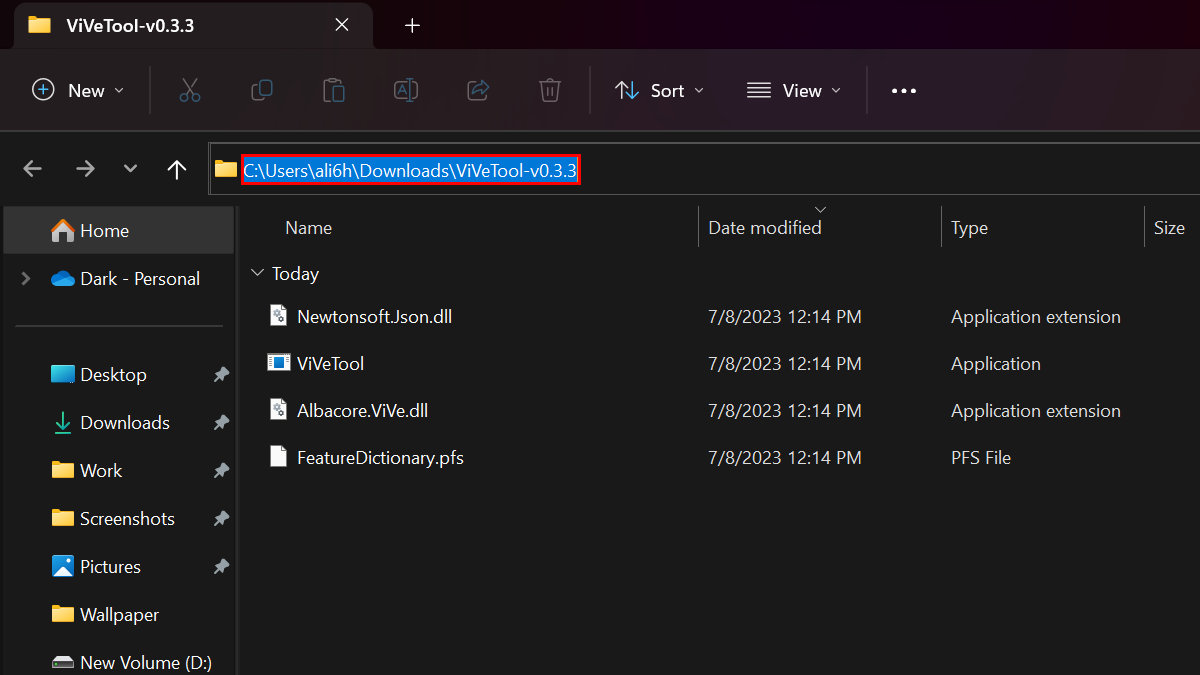Click the up arrow to parent folder
Screen dimensions: 1200x675
177,169
